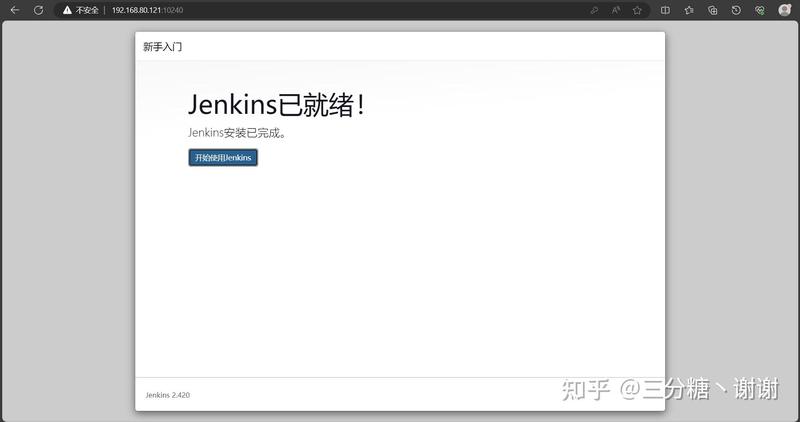Viewport: 800px width, 422px height.
Task: Open the password key icon in address bar
Action: tap(594, 10)
